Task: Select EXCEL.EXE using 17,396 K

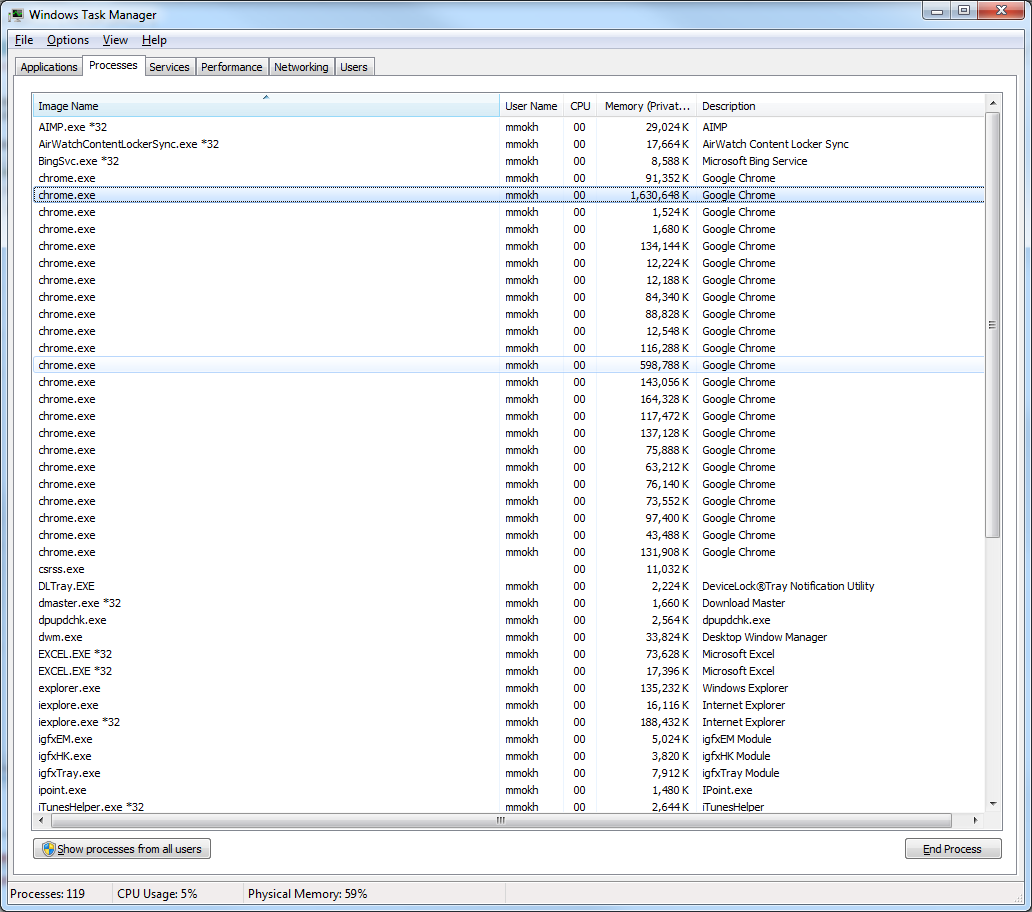Action: (x=509, y=671)
